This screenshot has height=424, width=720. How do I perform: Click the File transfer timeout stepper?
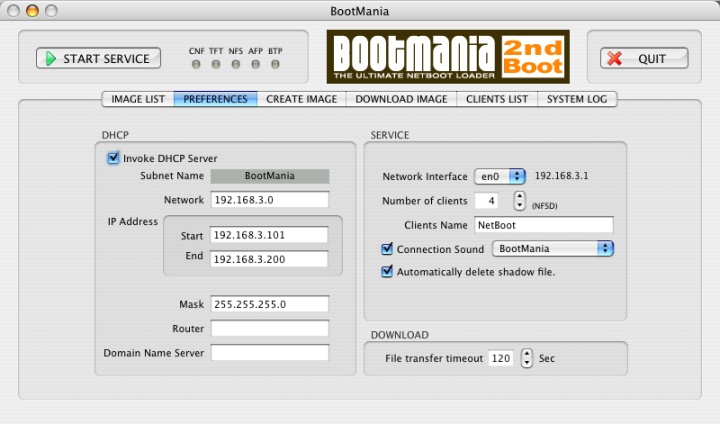point(527,358)
